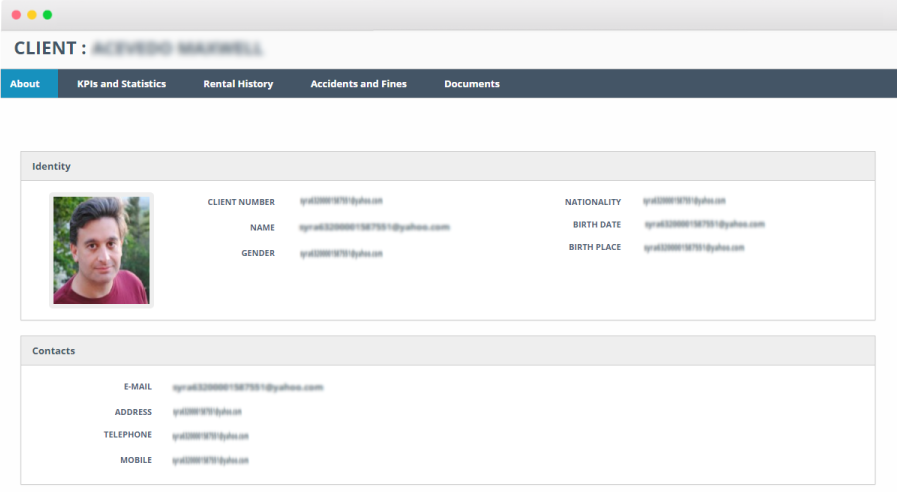Viewport: 897px width, 492px height.
Task: View the Accidents and Fines tab
Action: tap(358, 84)
